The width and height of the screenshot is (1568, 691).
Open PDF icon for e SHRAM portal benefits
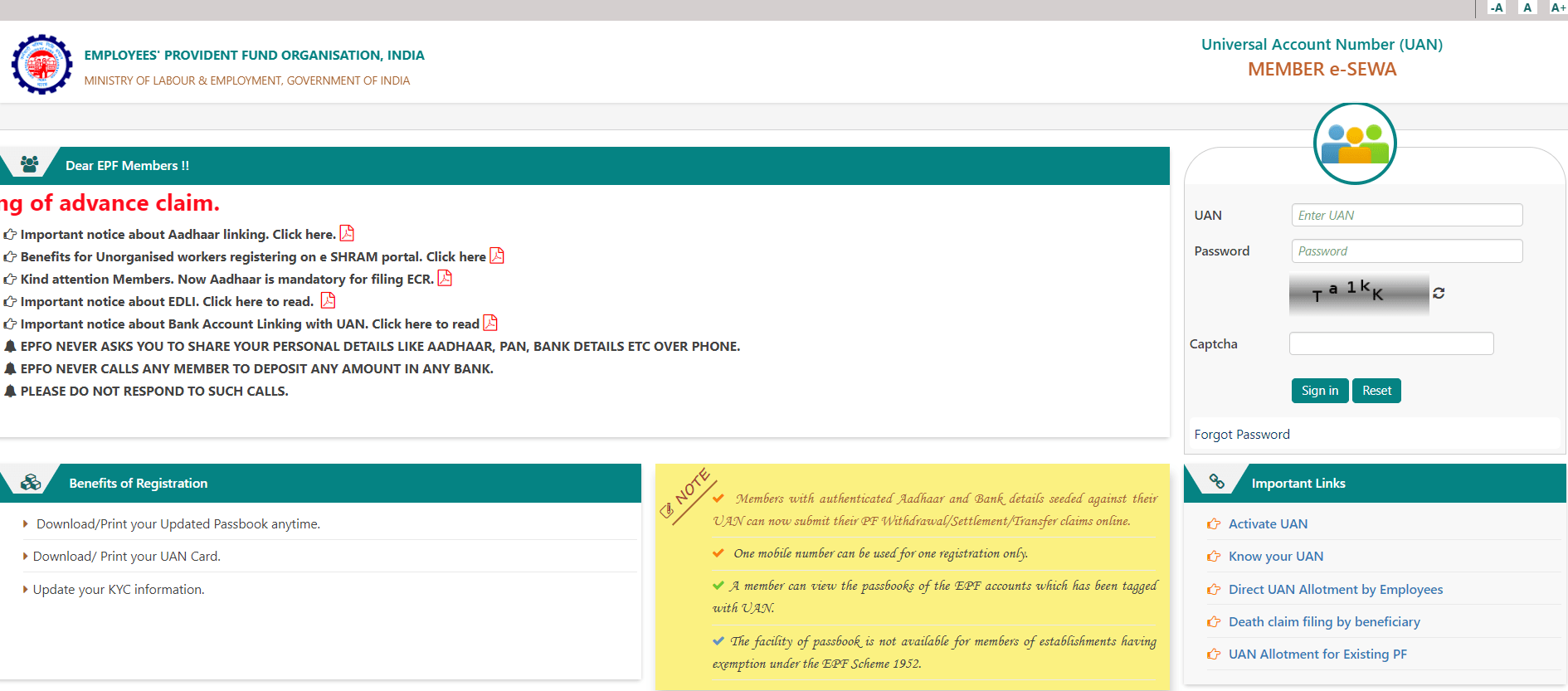[497, 255]
